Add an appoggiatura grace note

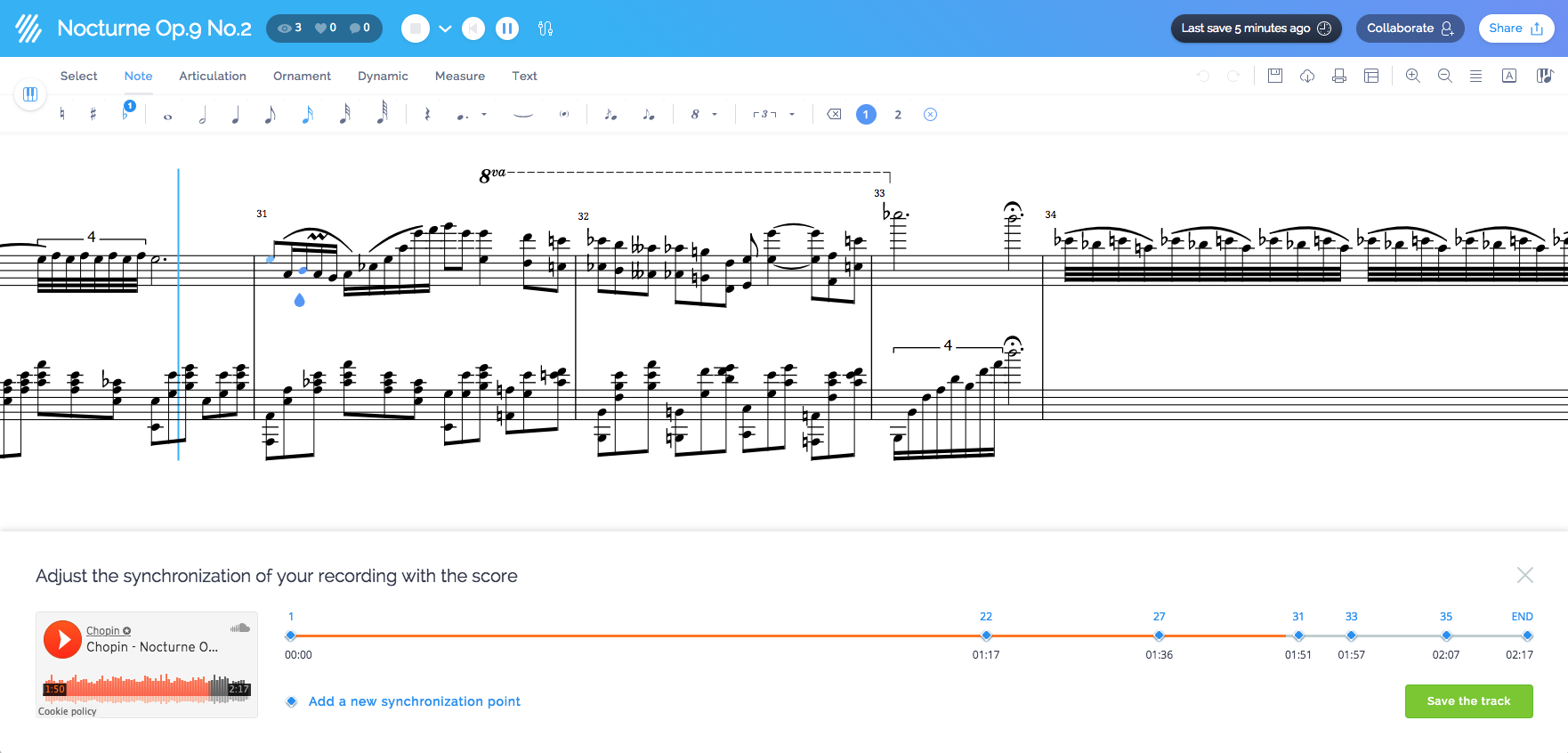click(x=649, y=114)
